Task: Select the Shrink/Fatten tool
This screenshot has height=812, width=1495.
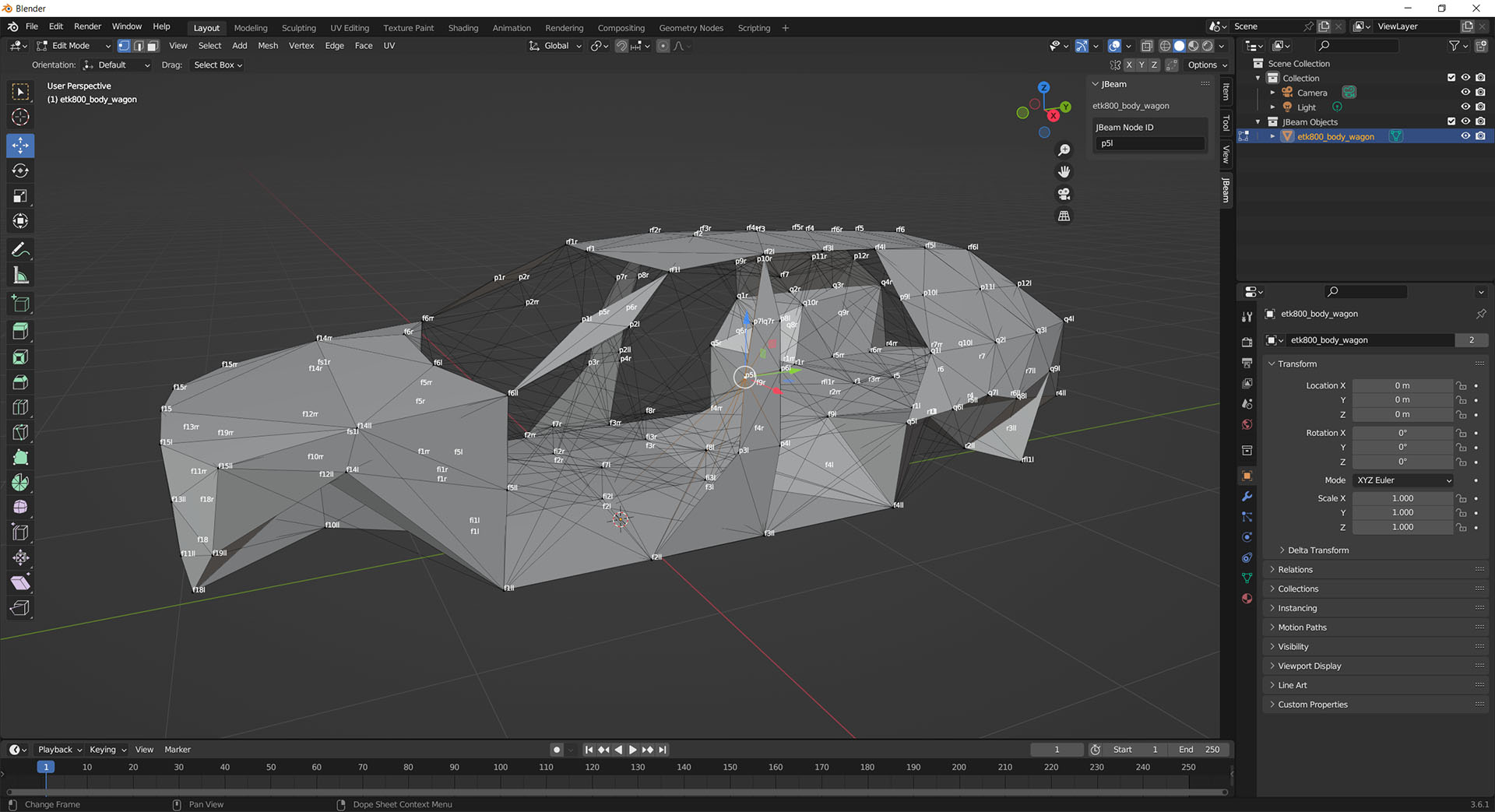Action: pyautogui.click(x=20, y=557)
